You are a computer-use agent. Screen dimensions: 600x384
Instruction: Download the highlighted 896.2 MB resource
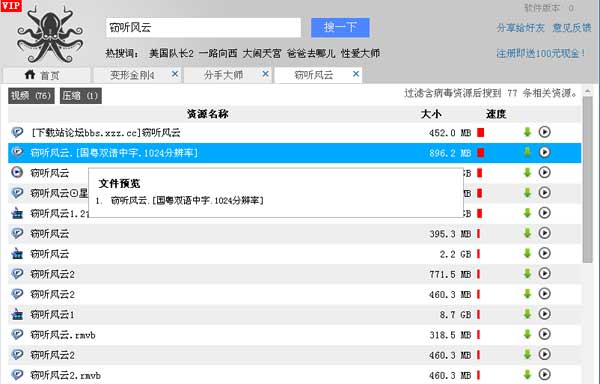pyautogui.click(x=527, y=152)
